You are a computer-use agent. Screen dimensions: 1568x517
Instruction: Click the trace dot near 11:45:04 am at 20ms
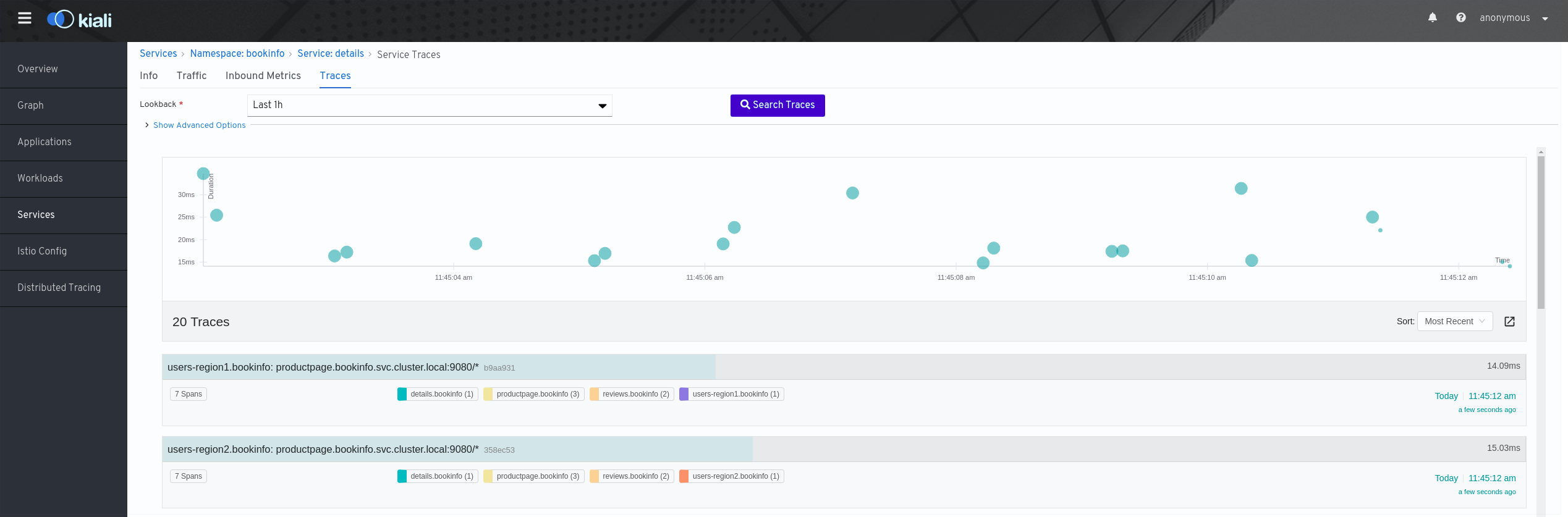tap(475, 243)
